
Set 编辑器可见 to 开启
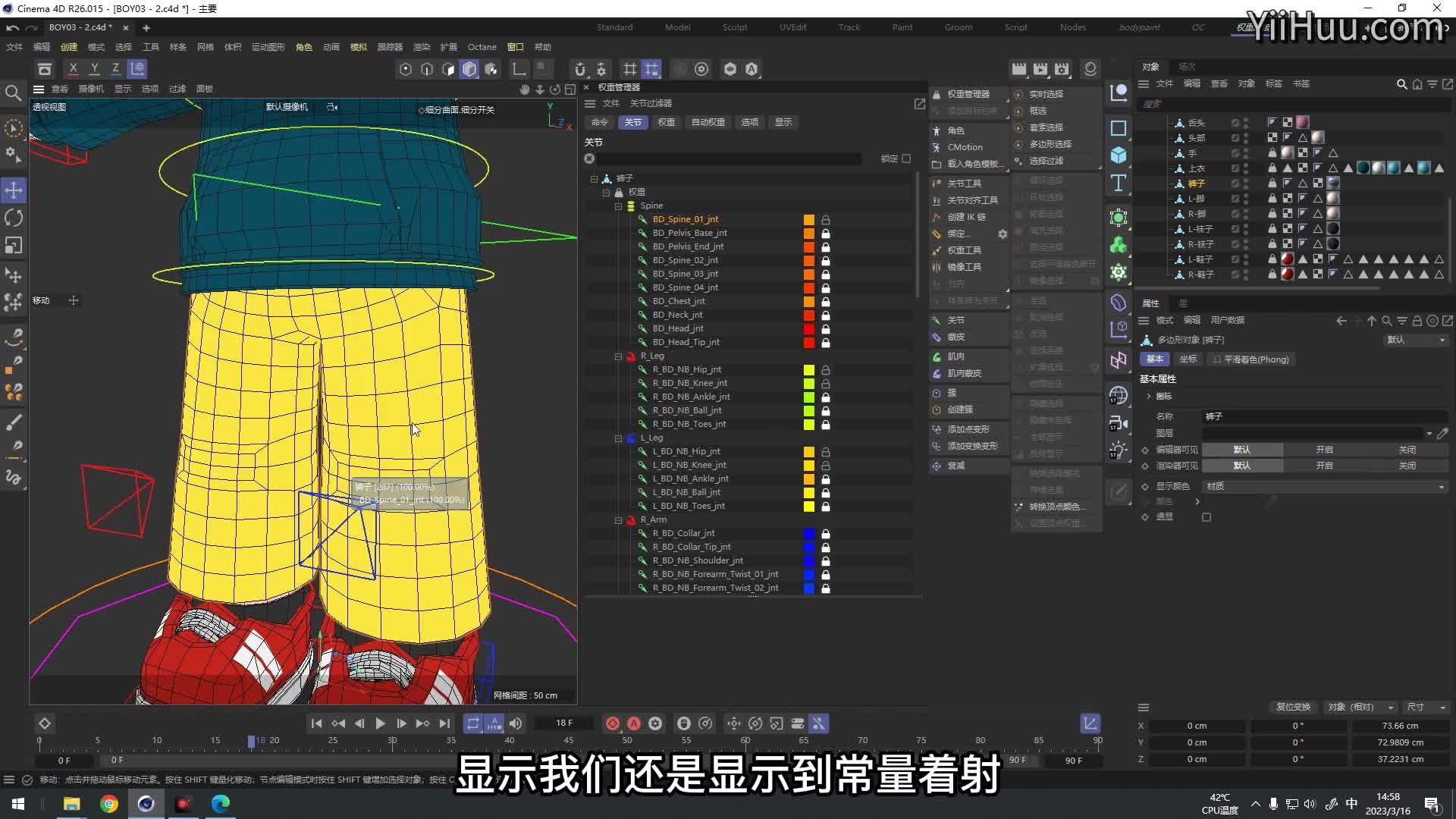(1324, 450)
